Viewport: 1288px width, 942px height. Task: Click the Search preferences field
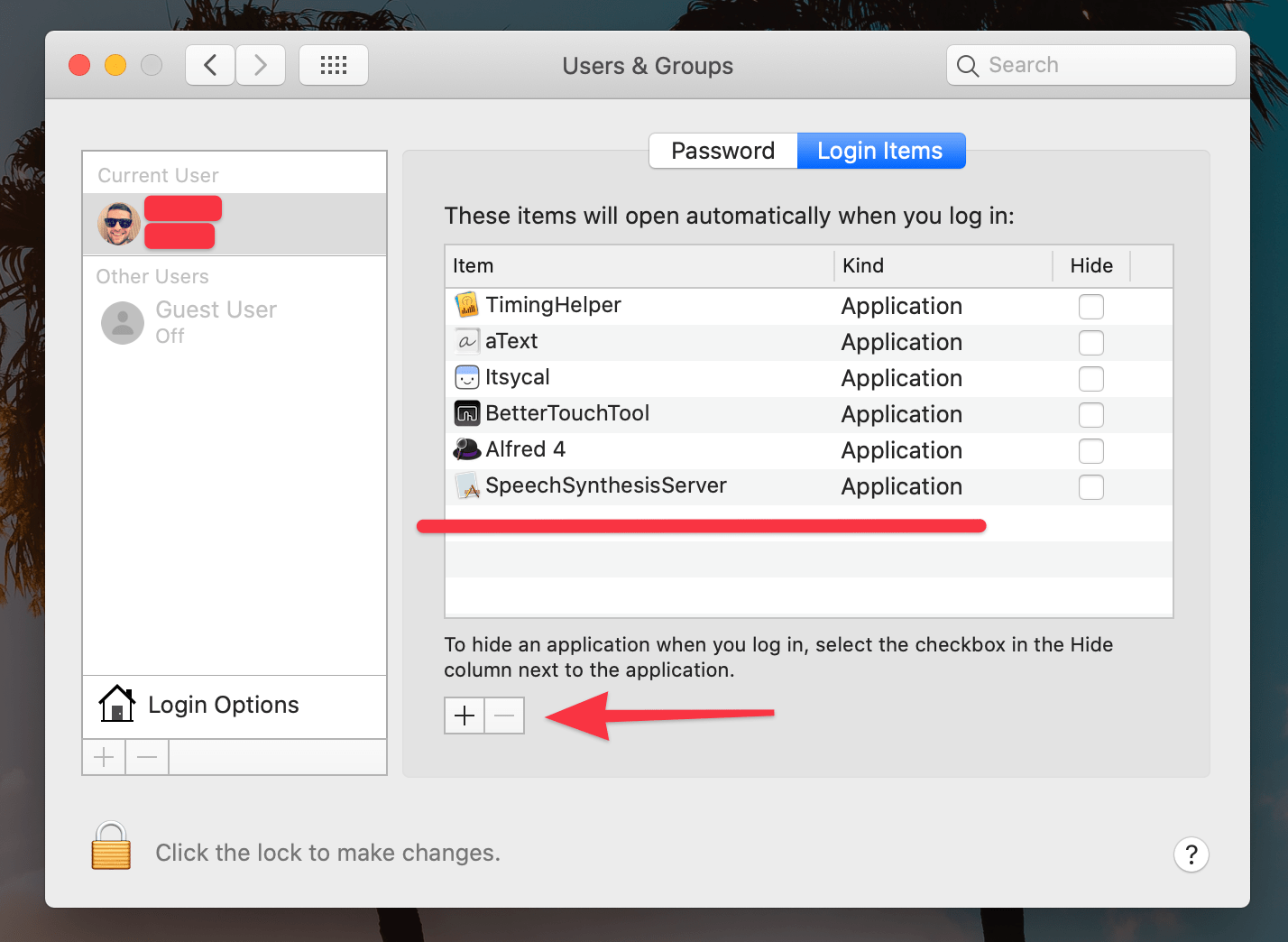[x=1091, y=64]
